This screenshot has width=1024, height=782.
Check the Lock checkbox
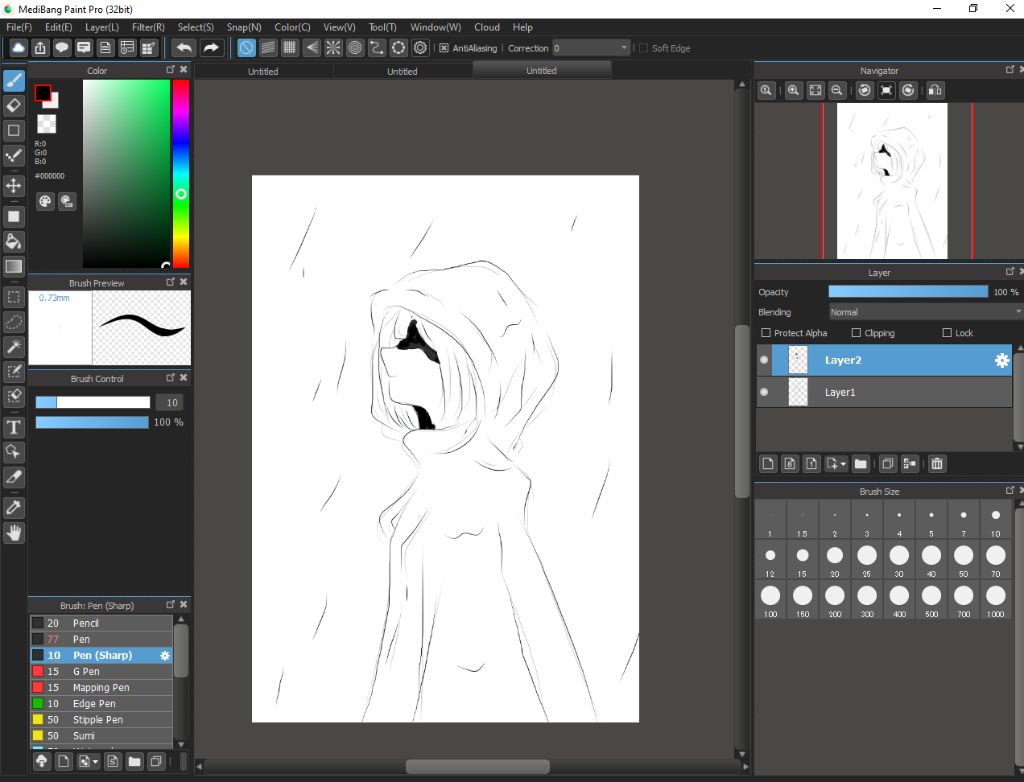(x=947, y=333)
